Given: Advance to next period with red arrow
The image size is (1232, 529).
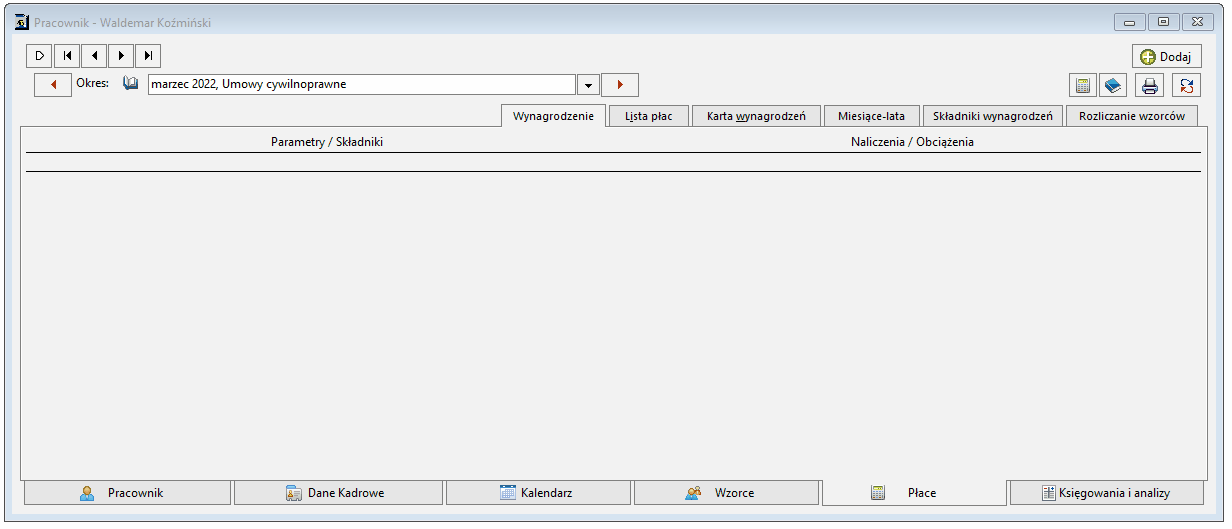Looking at the screenshot, I should [620, 85].
